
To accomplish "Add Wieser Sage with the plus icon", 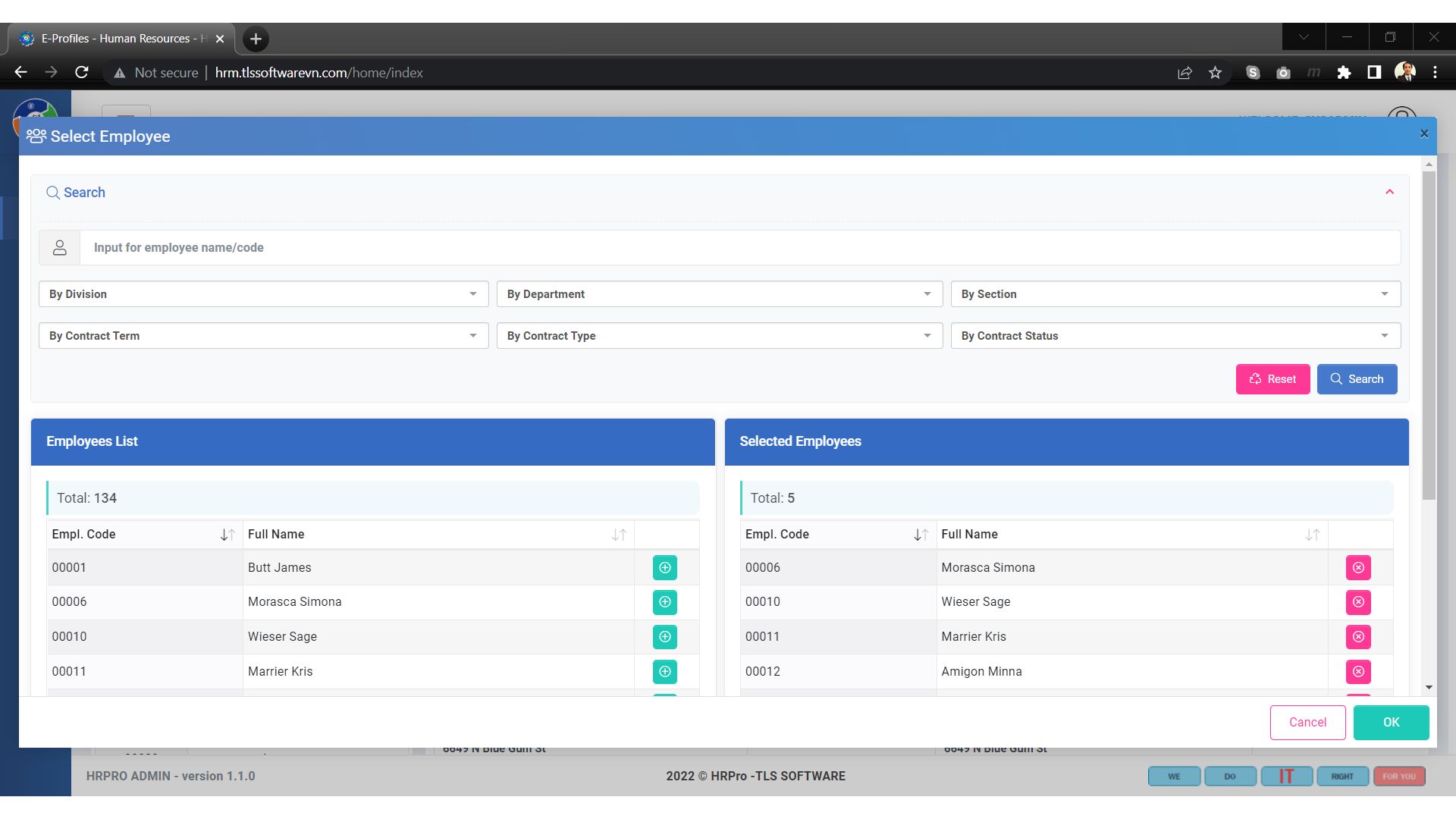I will tap(664, 637).
